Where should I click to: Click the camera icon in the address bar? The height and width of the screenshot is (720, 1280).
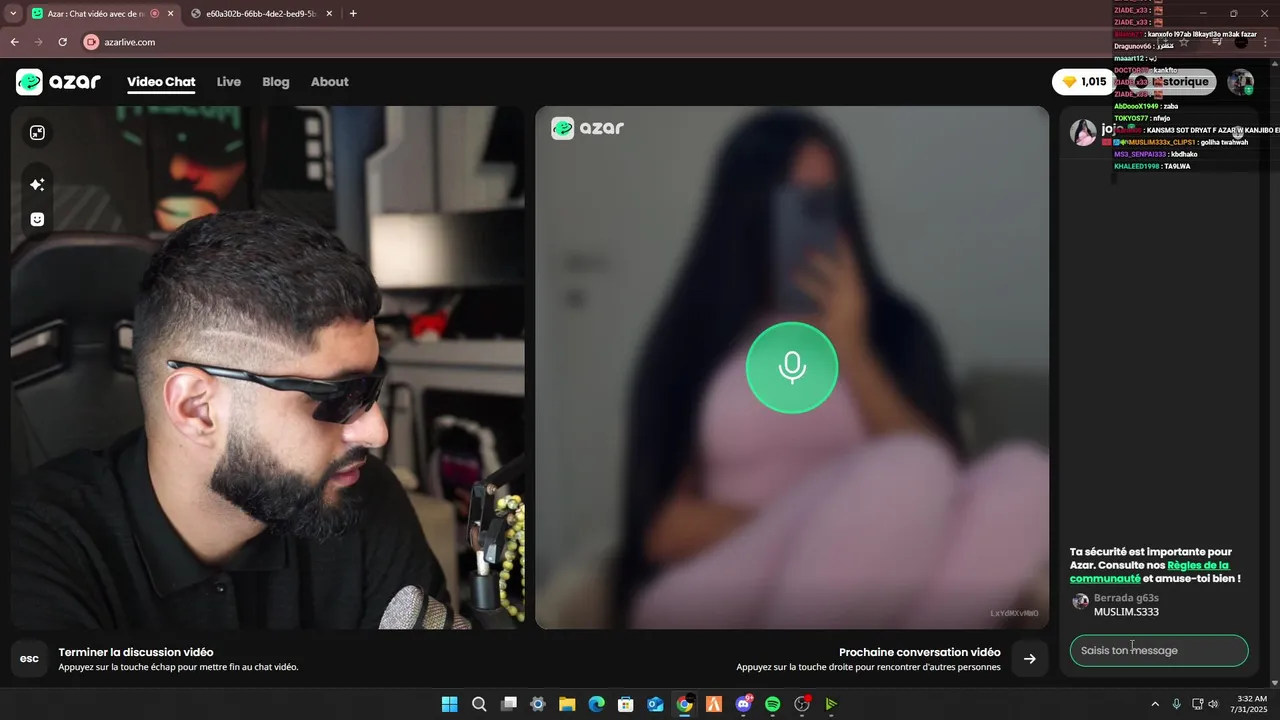point(91,42)
